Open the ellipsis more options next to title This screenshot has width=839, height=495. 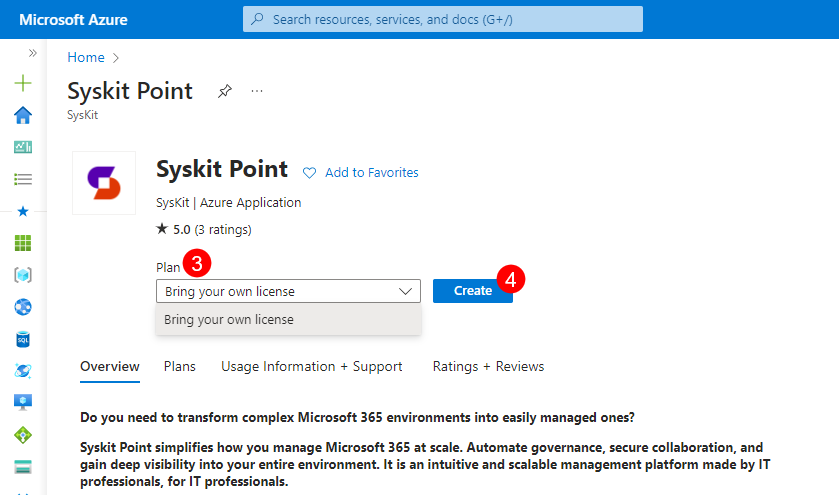(x=257, y=91)
